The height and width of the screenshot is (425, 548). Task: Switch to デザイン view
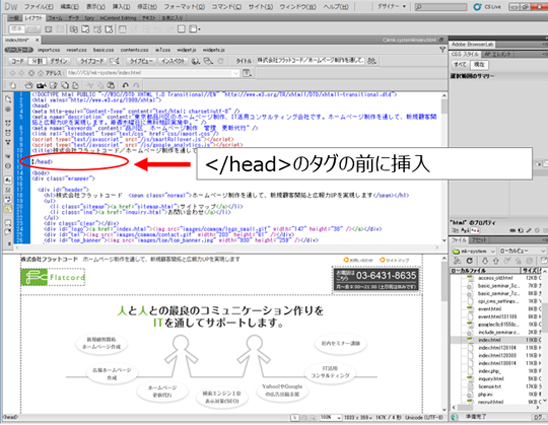pyautogui.click(x=58, y=61)
